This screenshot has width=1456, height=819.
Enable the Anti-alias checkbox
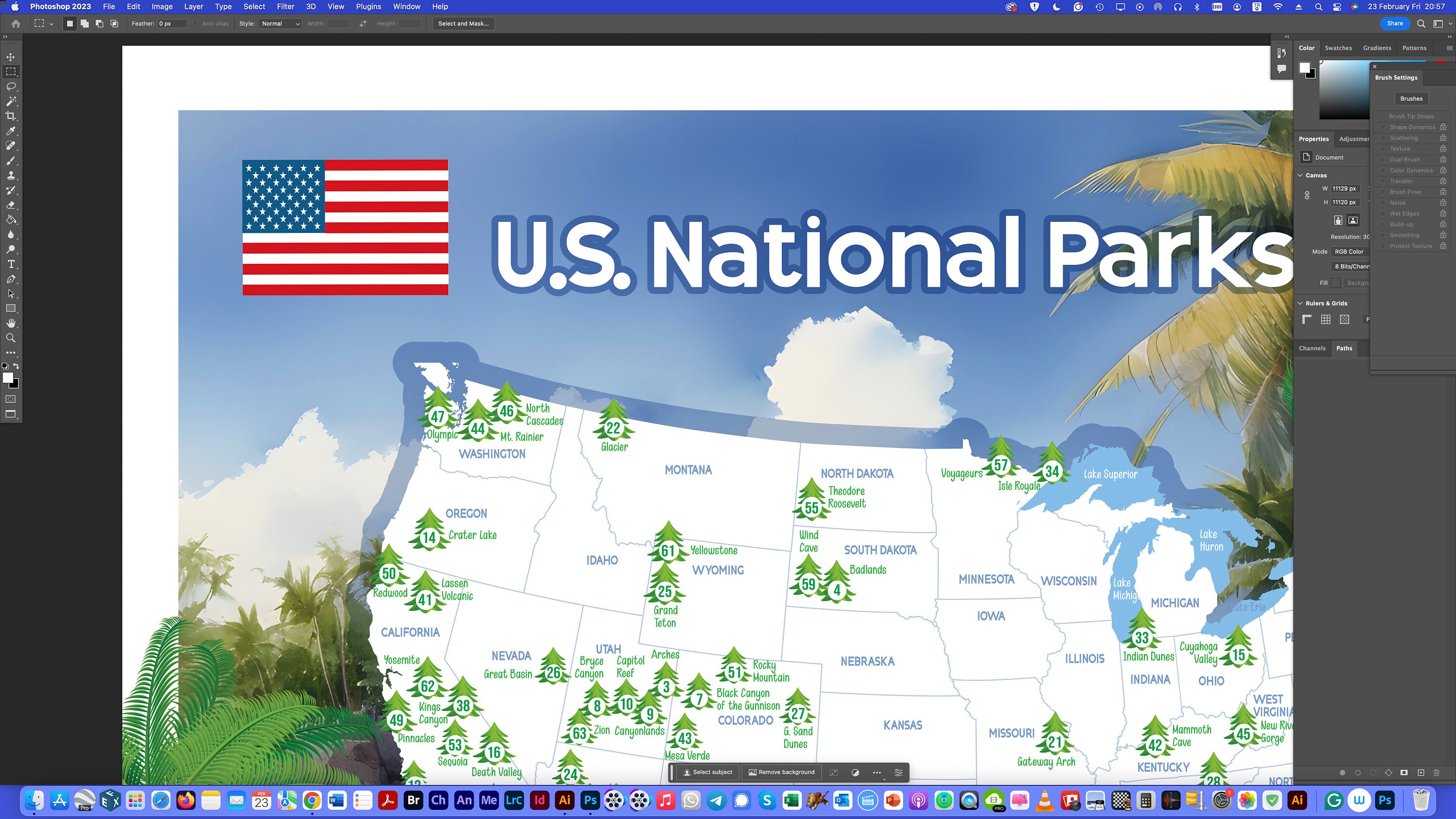click(x=195, y=24)
